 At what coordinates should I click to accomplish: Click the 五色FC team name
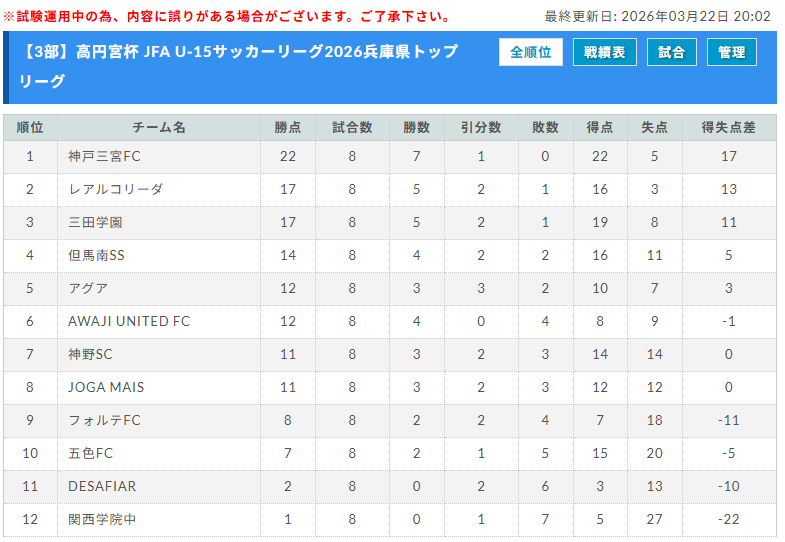[x=91, y=453]
